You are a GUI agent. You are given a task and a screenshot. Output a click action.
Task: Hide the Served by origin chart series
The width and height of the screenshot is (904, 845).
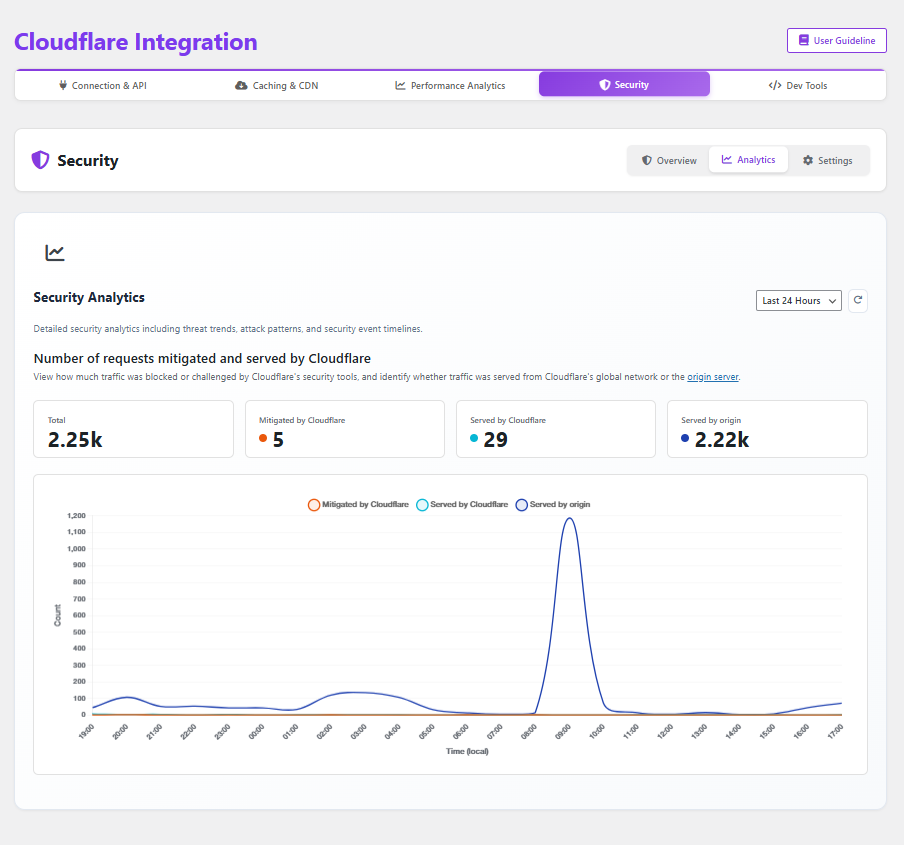pyautogui.click(x=553, y=505)
